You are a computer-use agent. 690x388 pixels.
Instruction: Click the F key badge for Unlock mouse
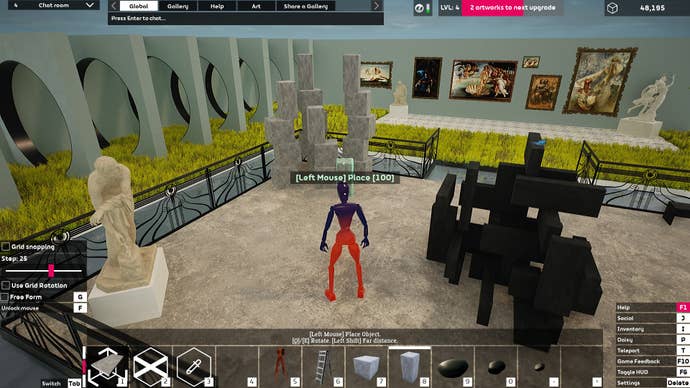coord(80,308)
